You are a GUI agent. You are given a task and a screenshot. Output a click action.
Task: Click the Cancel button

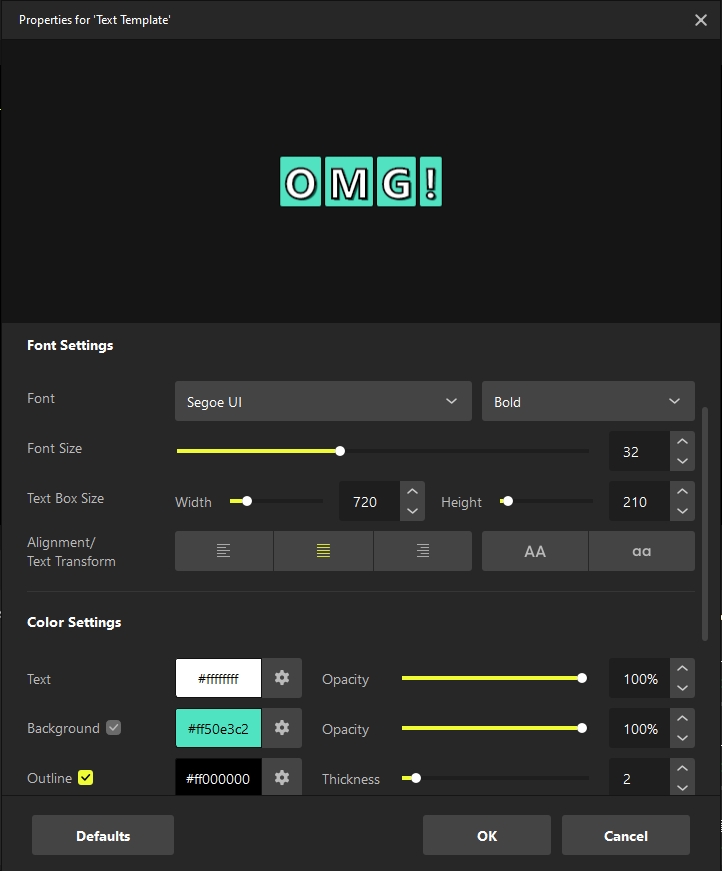626,835
